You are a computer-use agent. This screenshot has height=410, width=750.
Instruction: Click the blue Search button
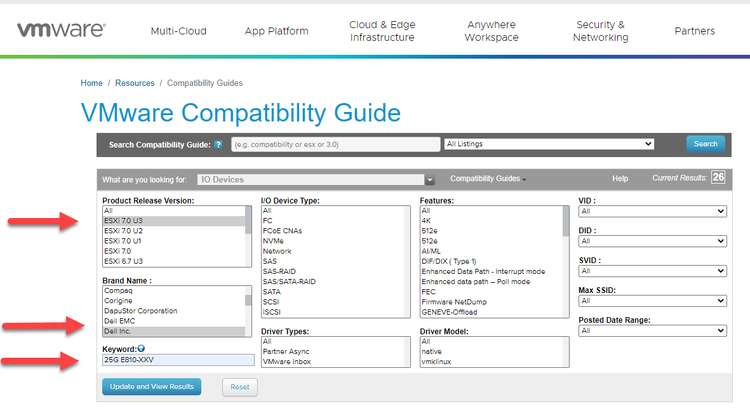[x=705, y=144]
